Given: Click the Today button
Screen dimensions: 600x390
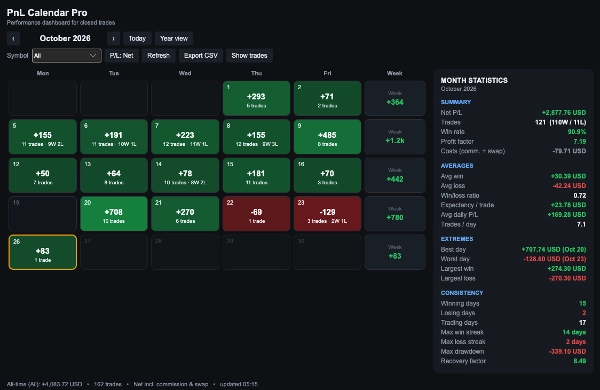Looking at the screenshot, I should tap(137, 39).
